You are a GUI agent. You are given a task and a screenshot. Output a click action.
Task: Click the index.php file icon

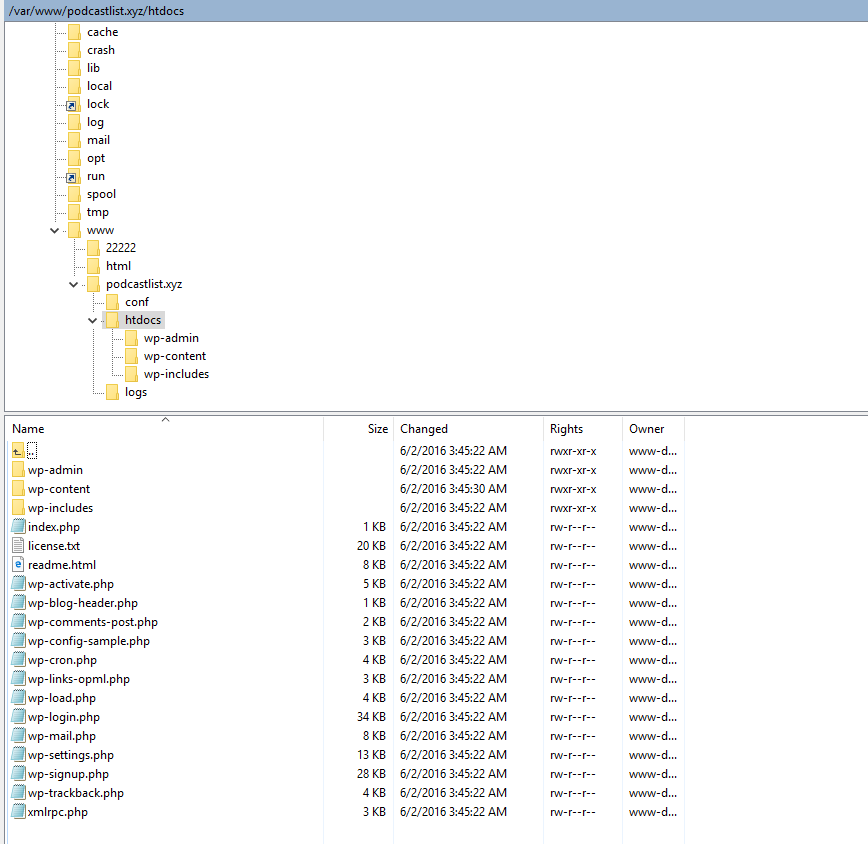click(18, 527)
